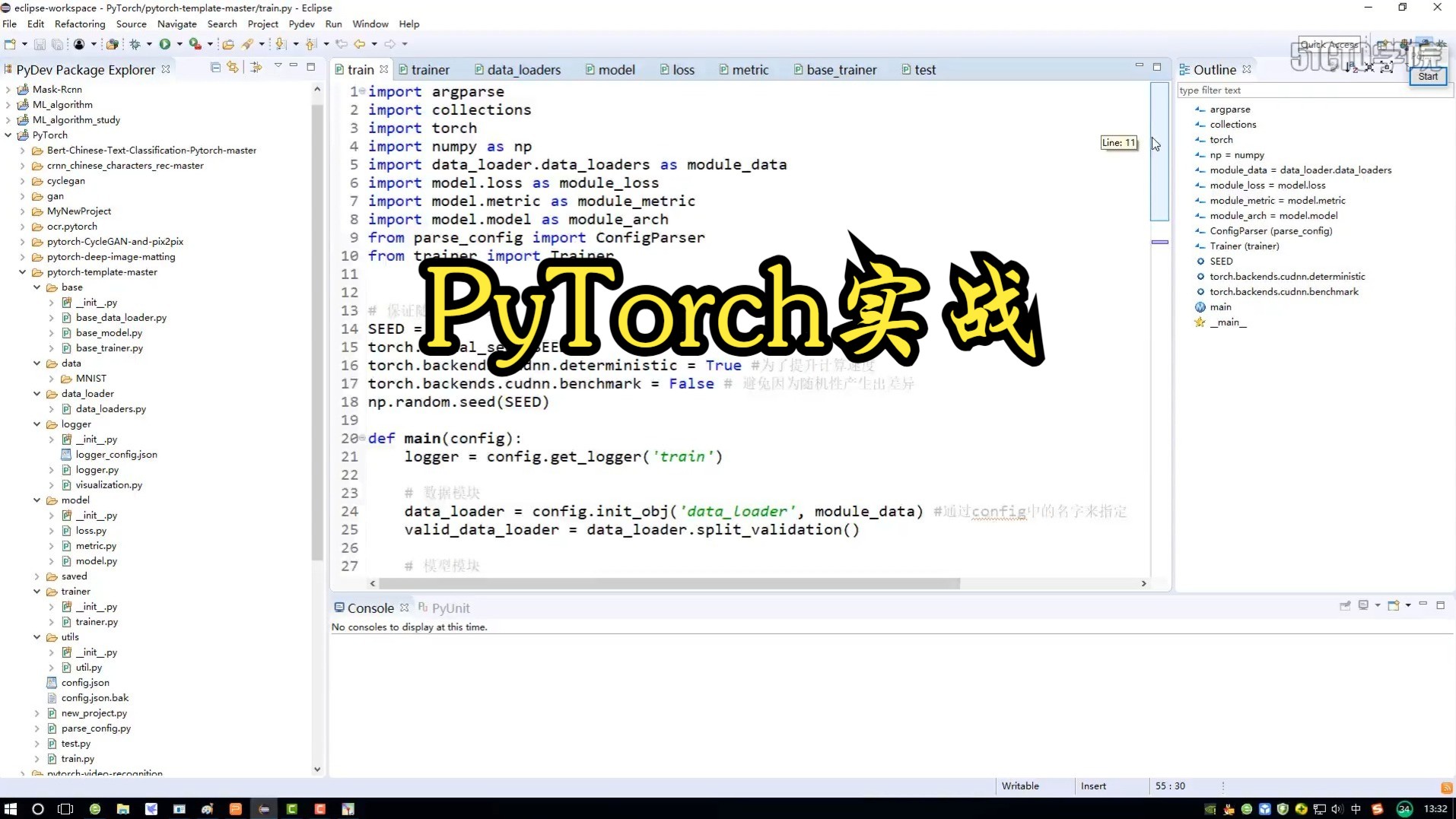Image resolution: width=1456 pixels, height=819 pixels.
Task: Expand the cyclegan folder
Action: click(23, 181)
